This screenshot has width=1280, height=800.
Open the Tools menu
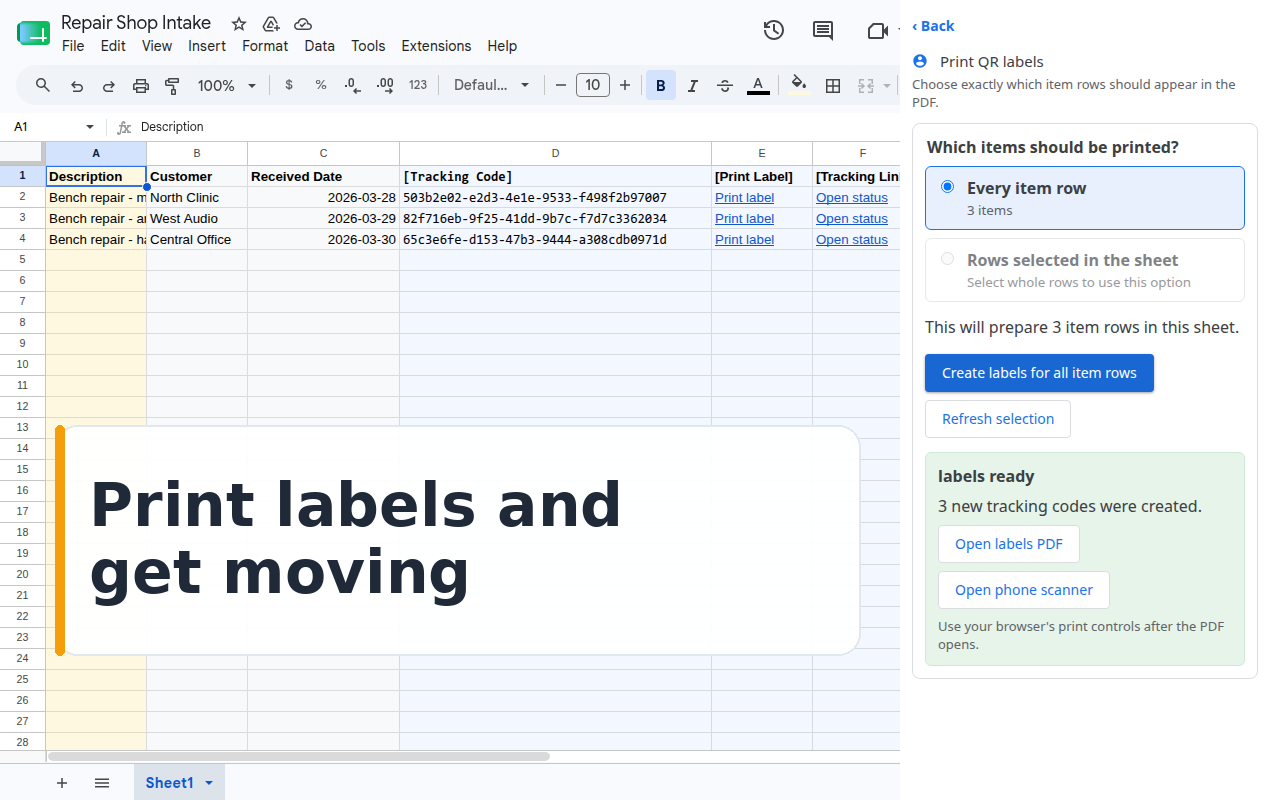tap(368, 46)
